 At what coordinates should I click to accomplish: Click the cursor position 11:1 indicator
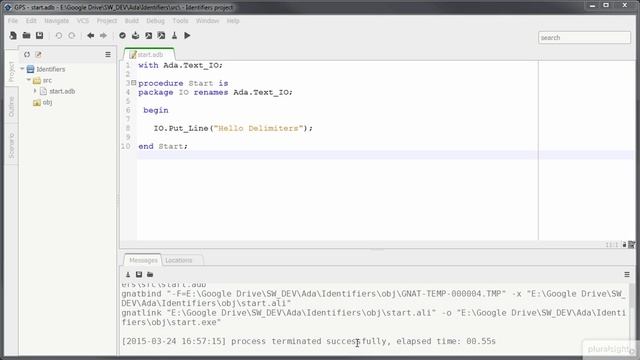point(612,245)
